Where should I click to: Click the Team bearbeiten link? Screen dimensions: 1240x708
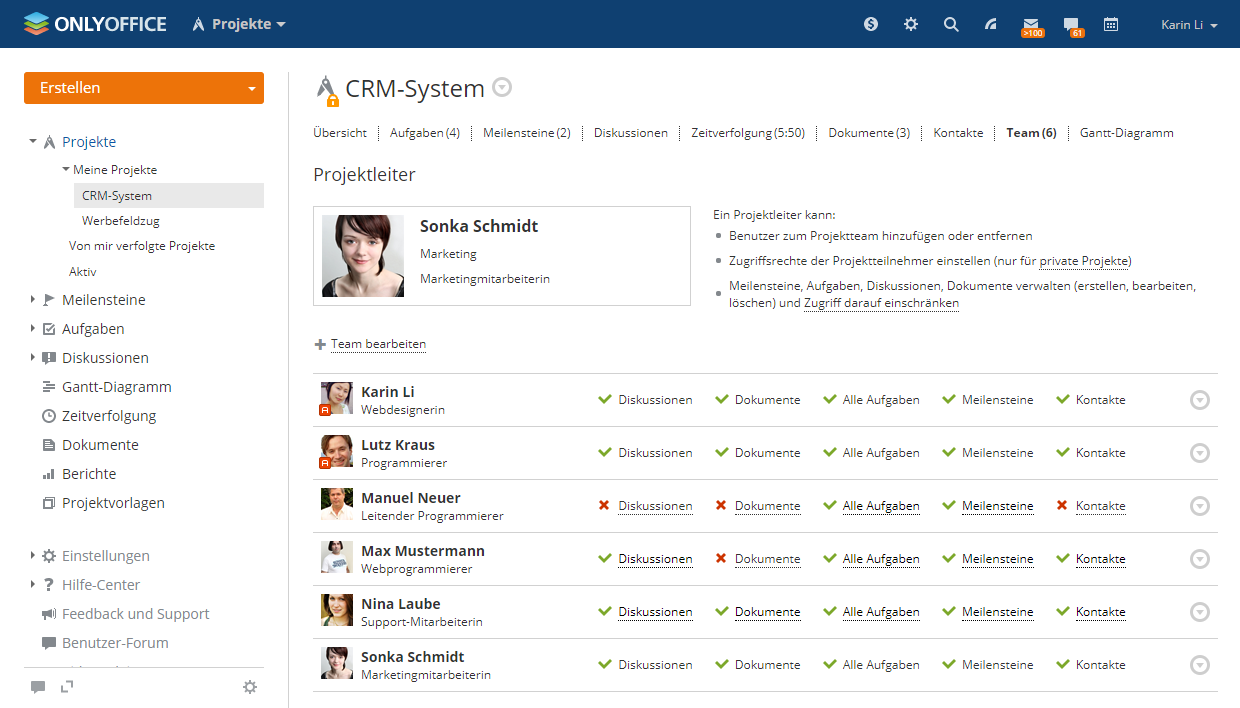tap(378, 344)
